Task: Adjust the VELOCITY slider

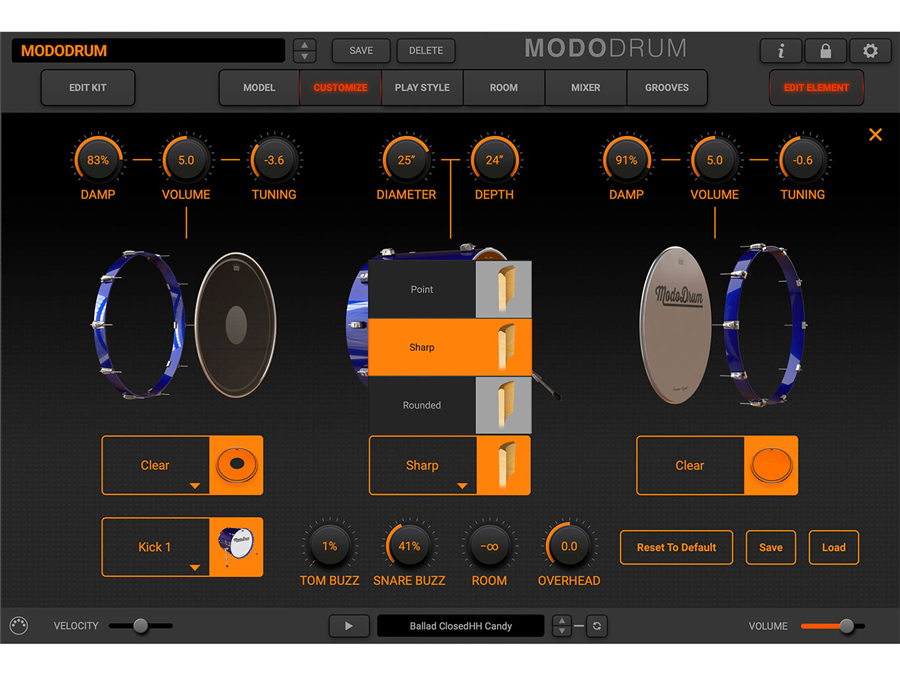Action: pyautogui.click(x=141, y=626)
